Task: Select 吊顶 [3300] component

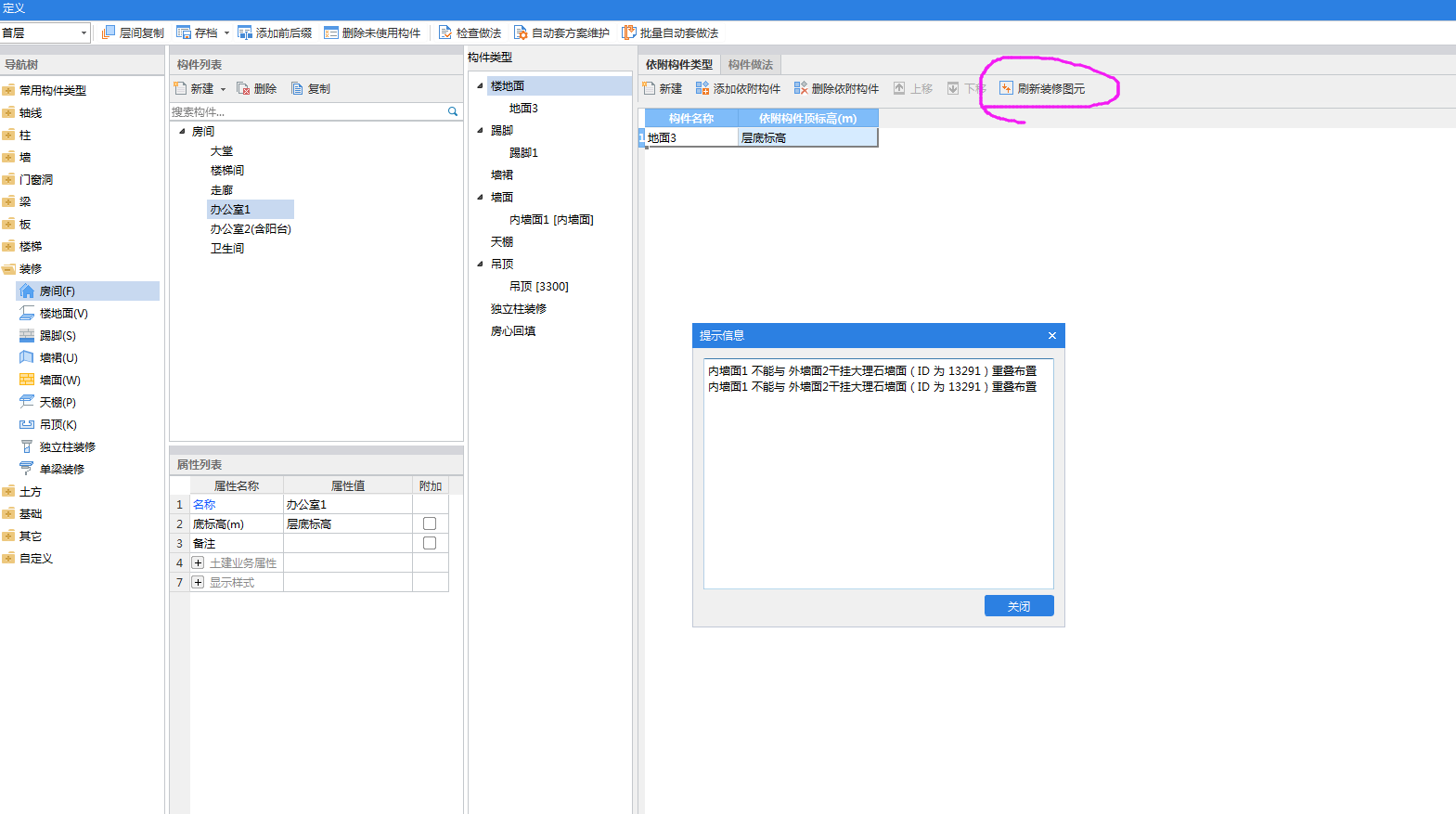Action: point(539,286)
